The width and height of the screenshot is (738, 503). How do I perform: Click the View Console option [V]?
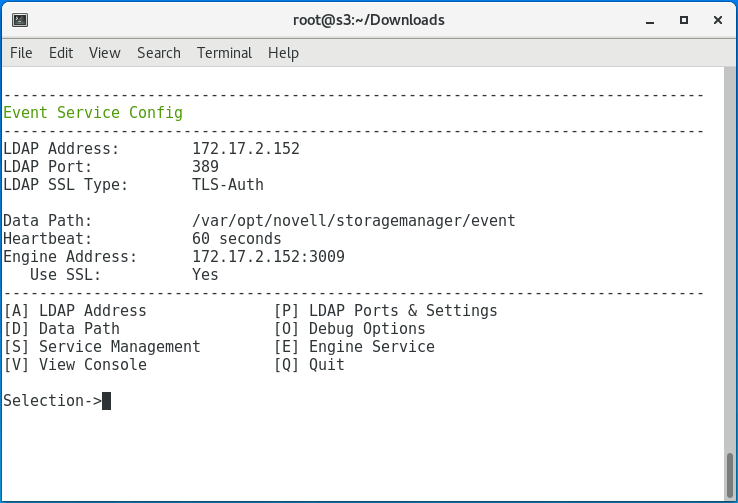pos(75,365)
